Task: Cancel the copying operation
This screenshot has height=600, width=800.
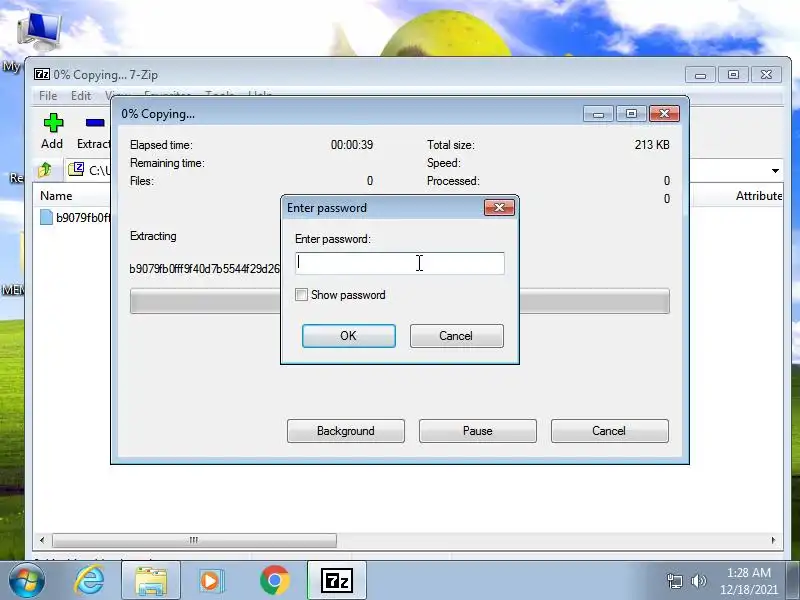Action: pyautogui.click(x=610, y=431)
